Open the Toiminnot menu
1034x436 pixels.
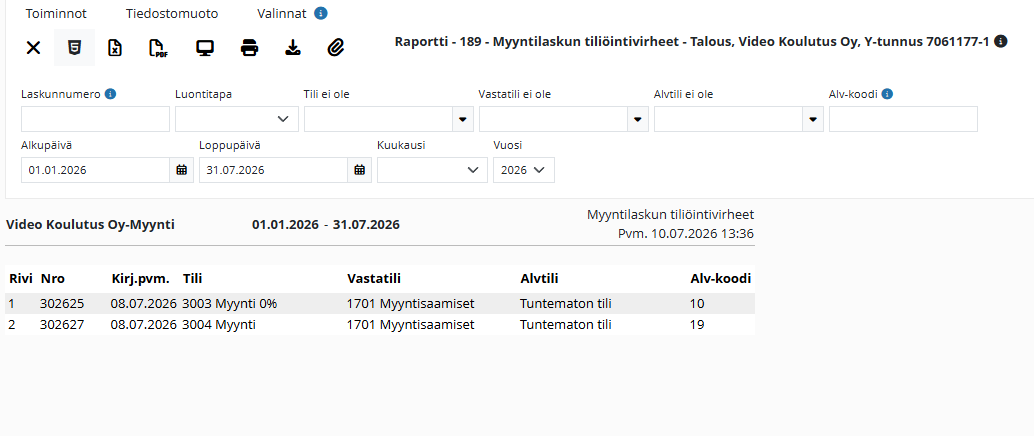56,13
